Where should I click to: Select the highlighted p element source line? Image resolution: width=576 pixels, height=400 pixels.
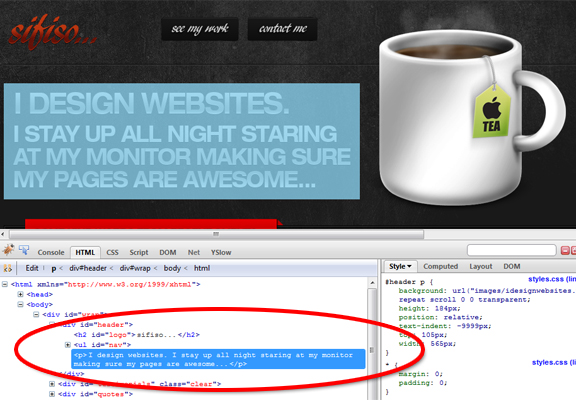[218, 359]
